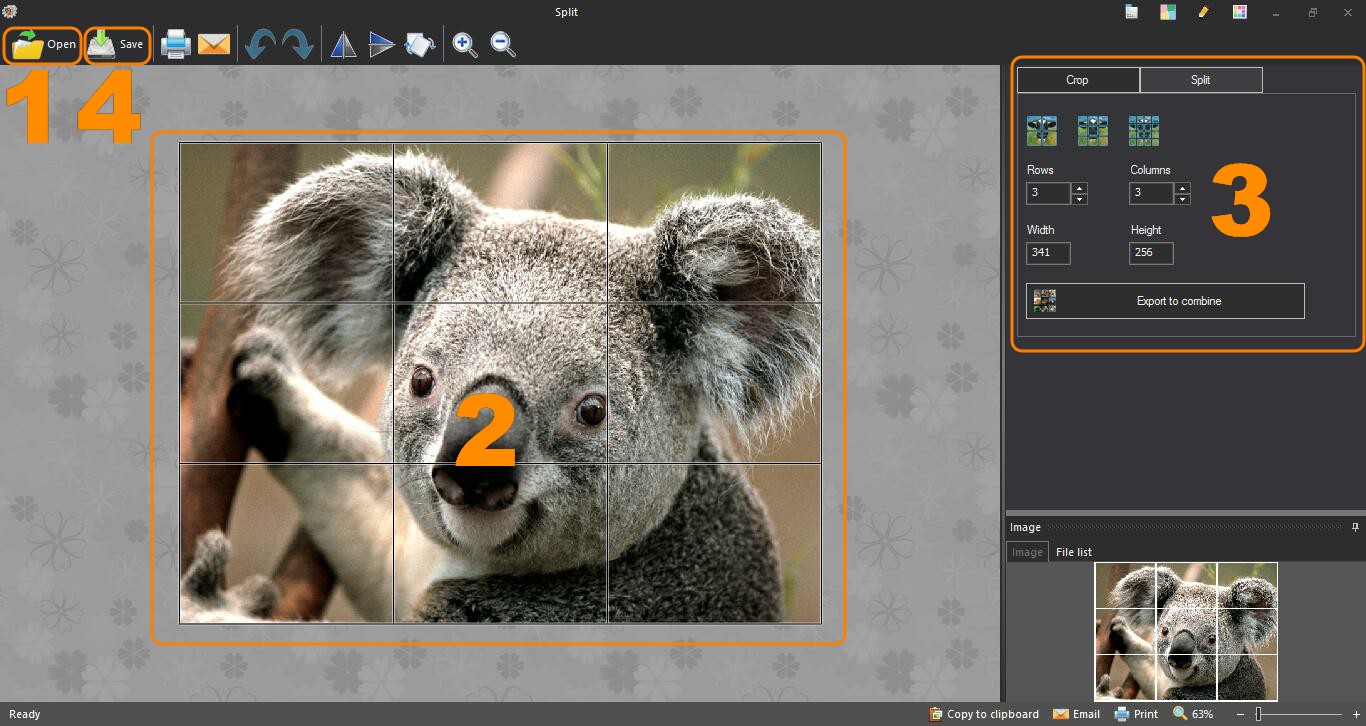
Task: Click the printer icon in the top toolbar
Action: pyautogui.click(x=176, y=45)
